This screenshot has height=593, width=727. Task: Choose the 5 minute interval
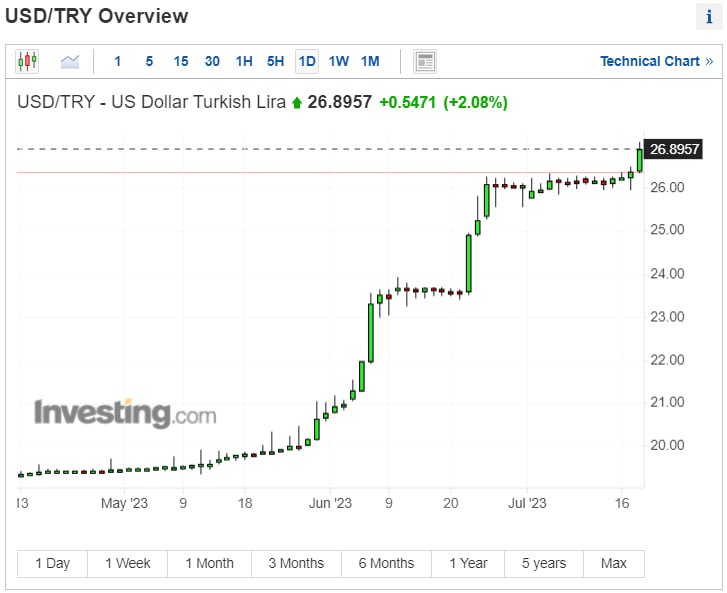click(x=149, y=61)
